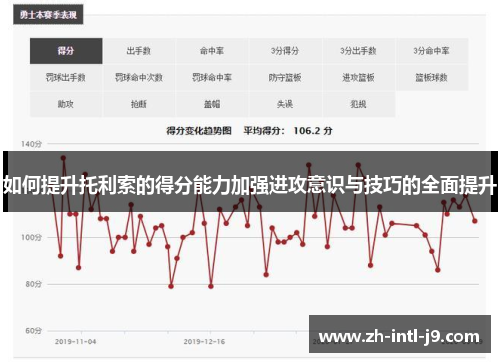500x362 pixels.
Task: Select the 罚球出手数 tab
Action: click(66, 78)
